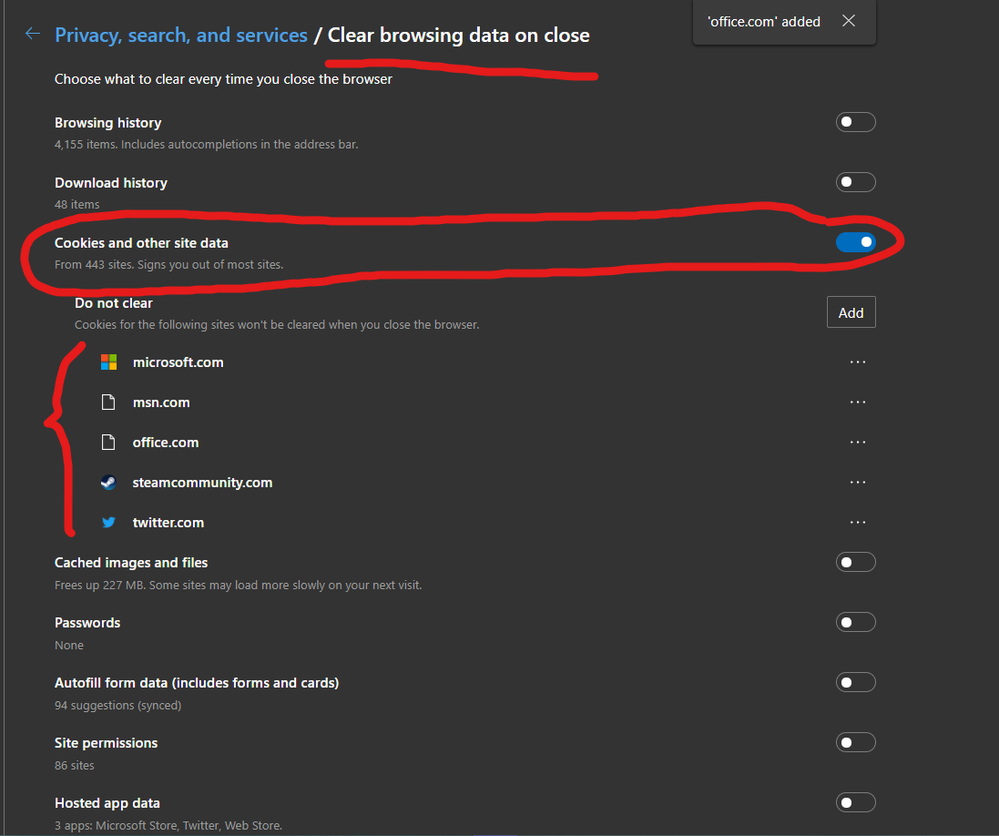Turn on Download history toggle
Image resolution: width=999 pixels, height=836 pixels.
[855, 182]
